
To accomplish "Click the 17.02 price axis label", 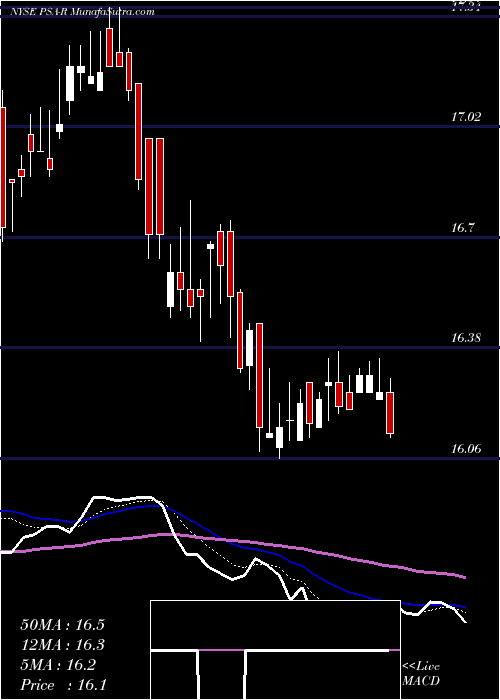I will (x=467, y=117).
